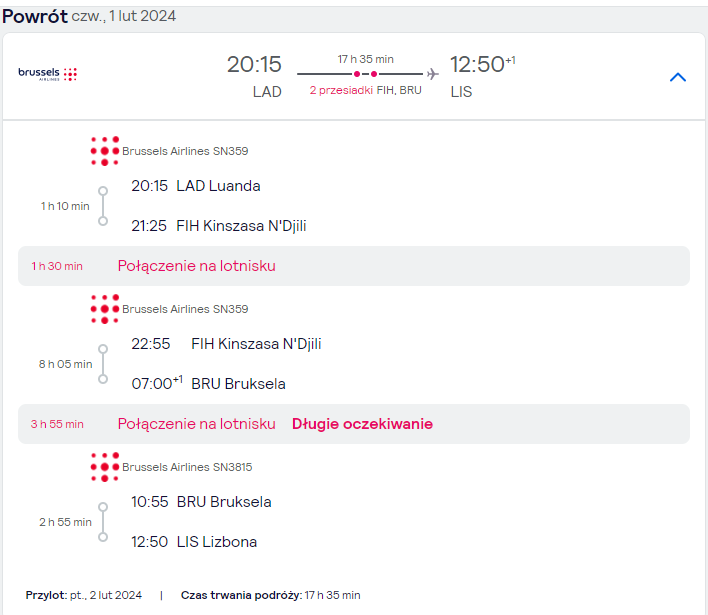Click the Brussels Airlines logo in header
Viewport: 708px width, 615px height.
click(48, 74)
